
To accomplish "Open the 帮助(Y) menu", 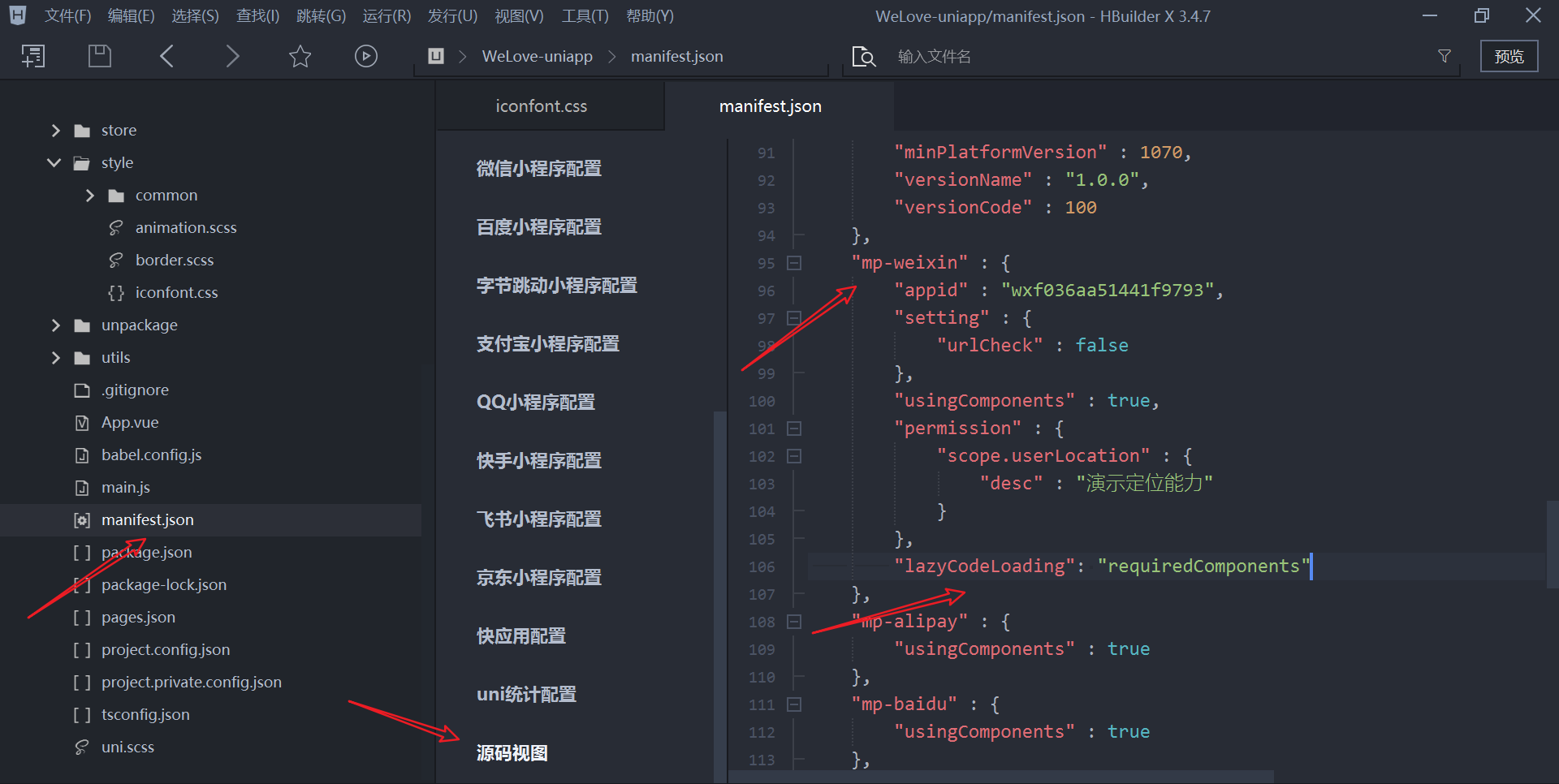I will pos(650,16).
